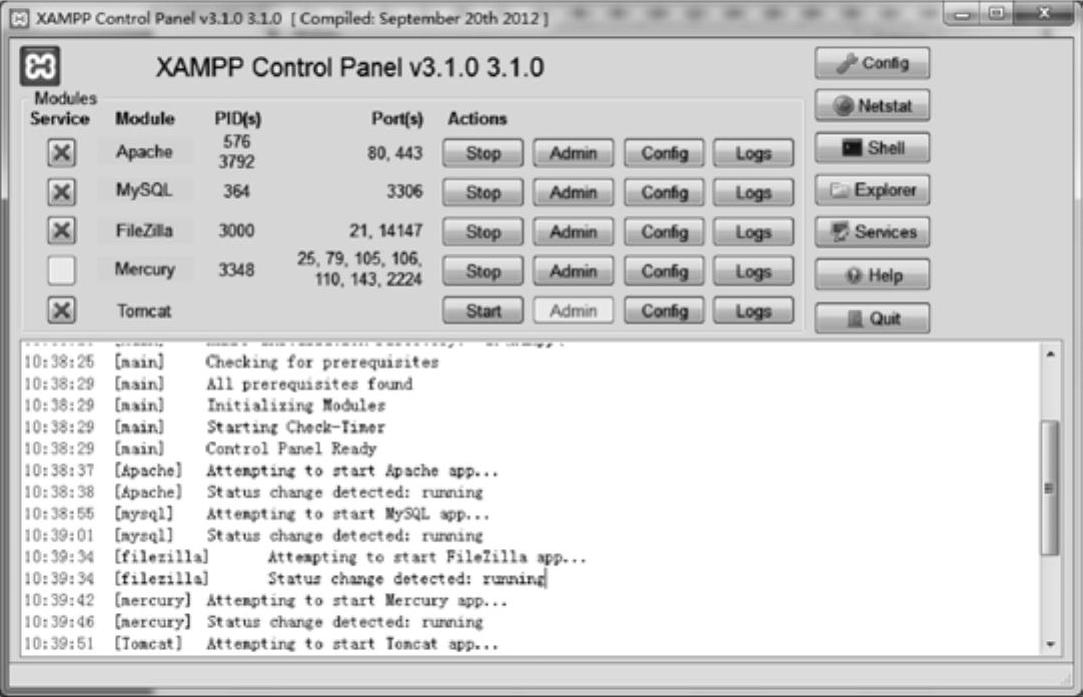Open the Netstat tool

[872, 106]
